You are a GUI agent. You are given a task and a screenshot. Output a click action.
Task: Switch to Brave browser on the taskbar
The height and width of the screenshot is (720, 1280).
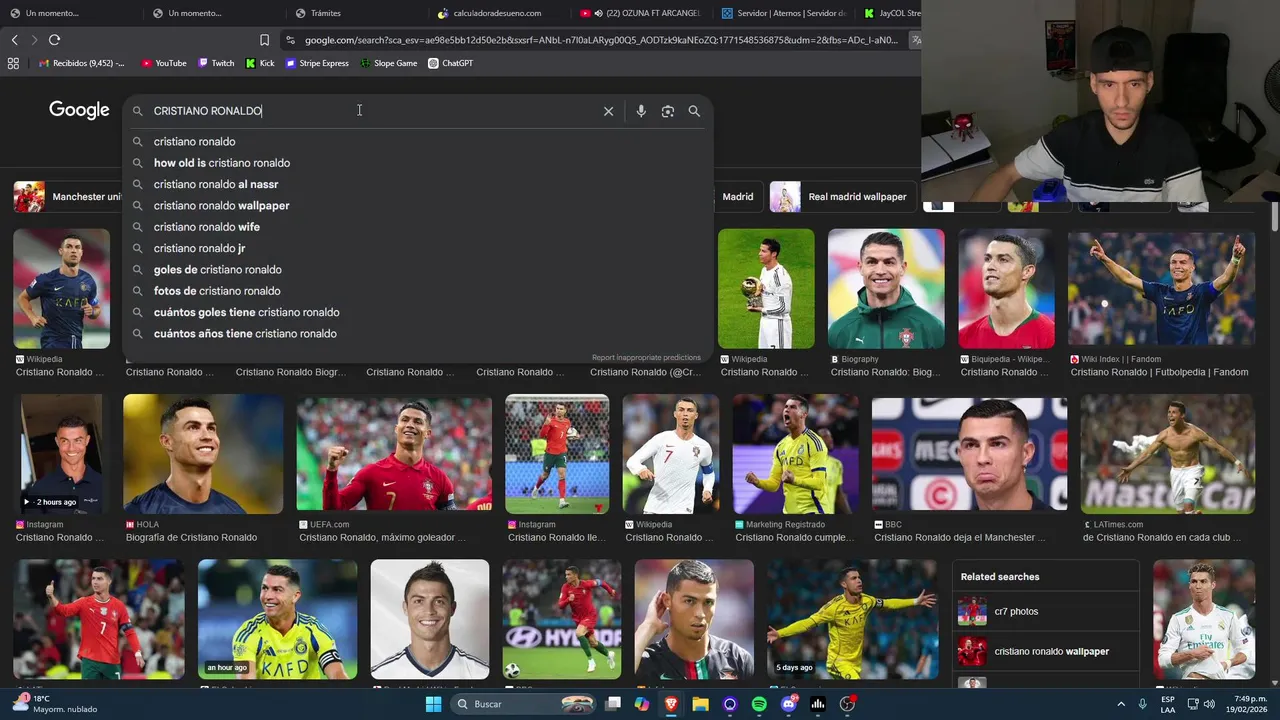[671, 704]
